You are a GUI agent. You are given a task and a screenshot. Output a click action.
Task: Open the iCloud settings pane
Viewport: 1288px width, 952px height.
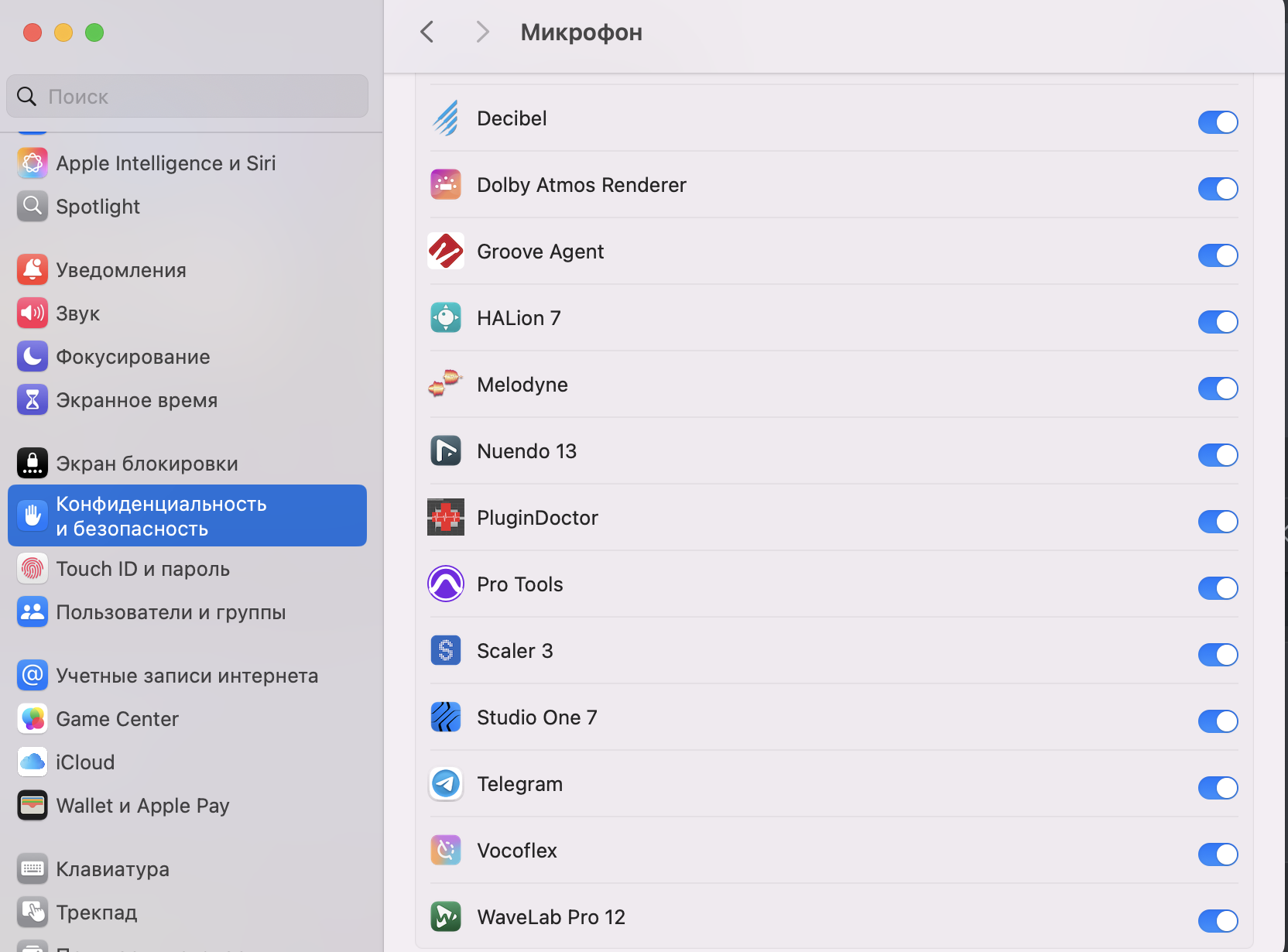coord(187,762)
